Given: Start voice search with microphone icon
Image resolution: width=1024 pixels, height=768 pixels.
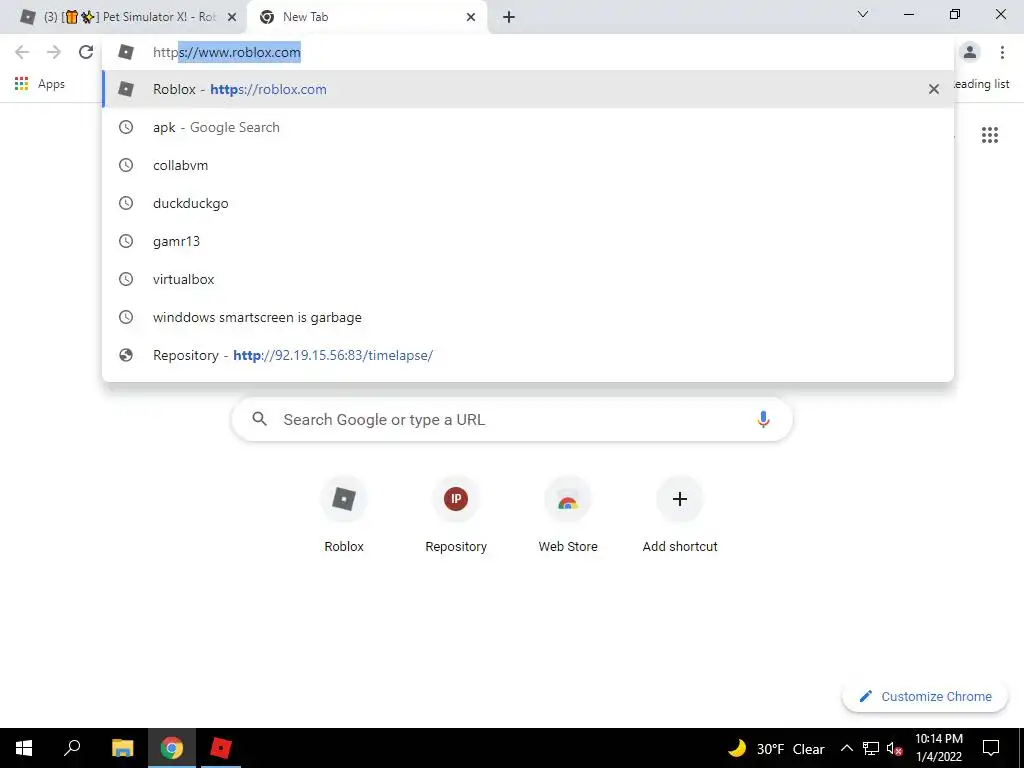Looking at the screenshot, I should [x=763, y=419].
